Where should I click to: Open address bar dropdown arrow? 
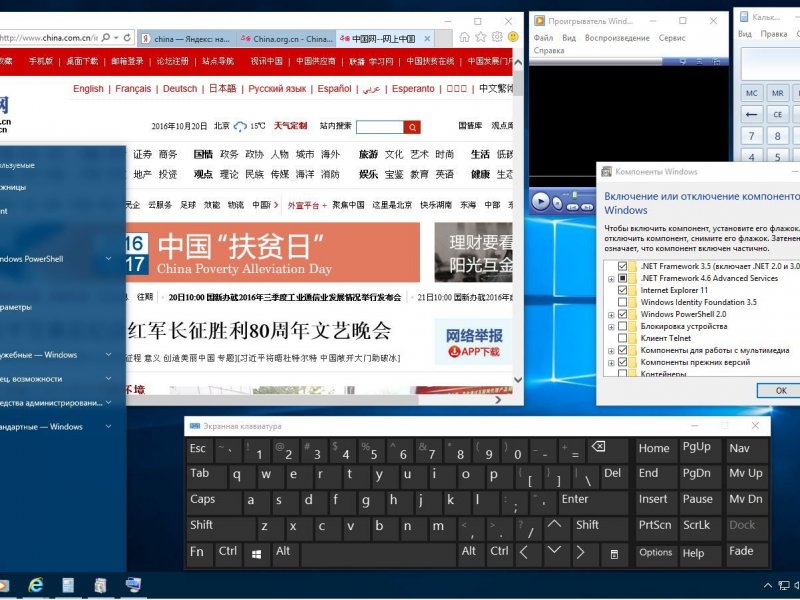click(x=116, y=38)
